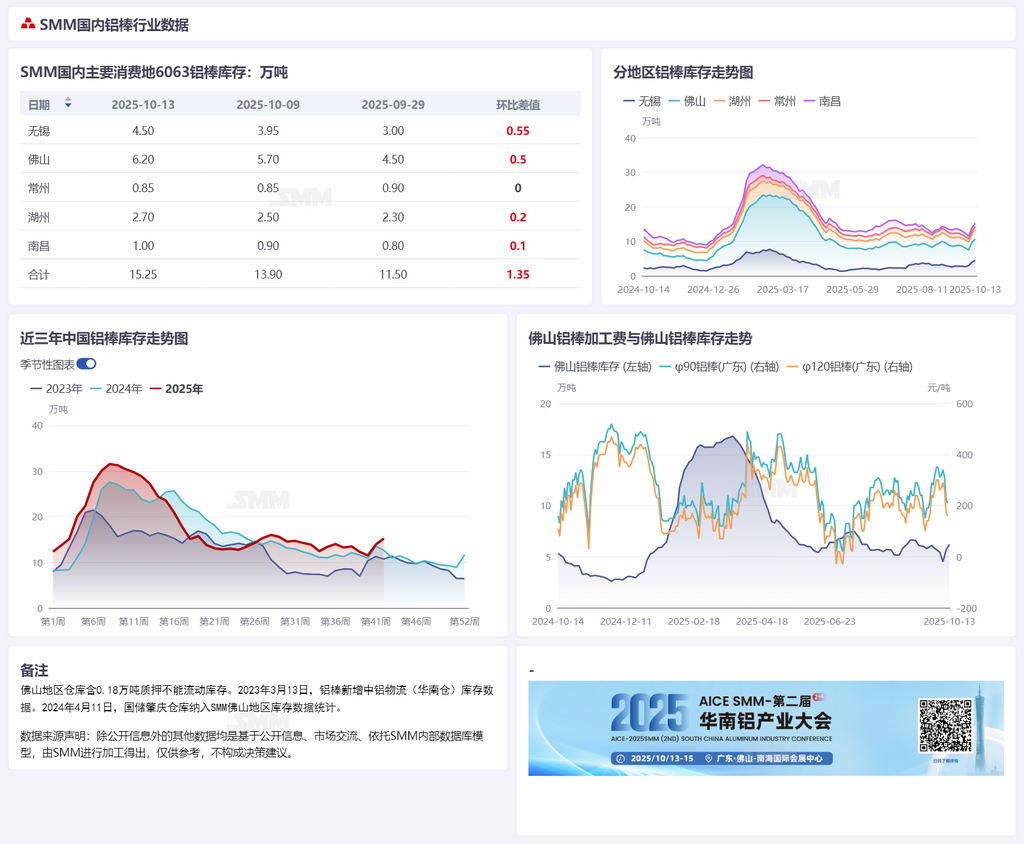Toggle the 季节性图表 switch
The image size is (1024, 844).
(86, 364)
